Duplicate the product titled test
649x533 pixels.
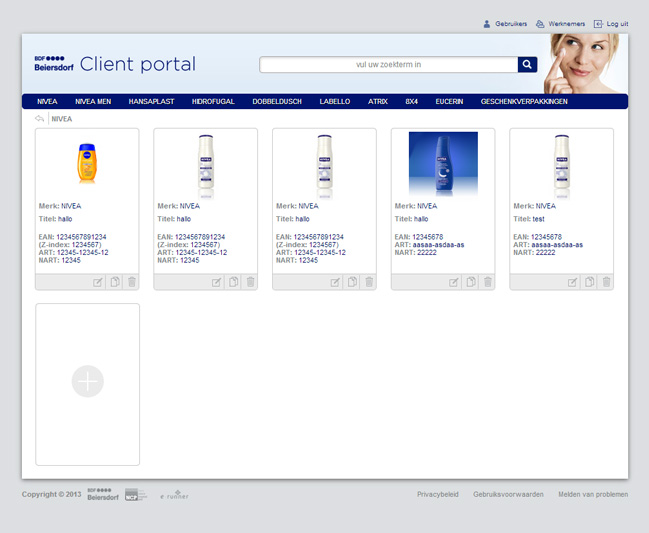coord(589,282)
